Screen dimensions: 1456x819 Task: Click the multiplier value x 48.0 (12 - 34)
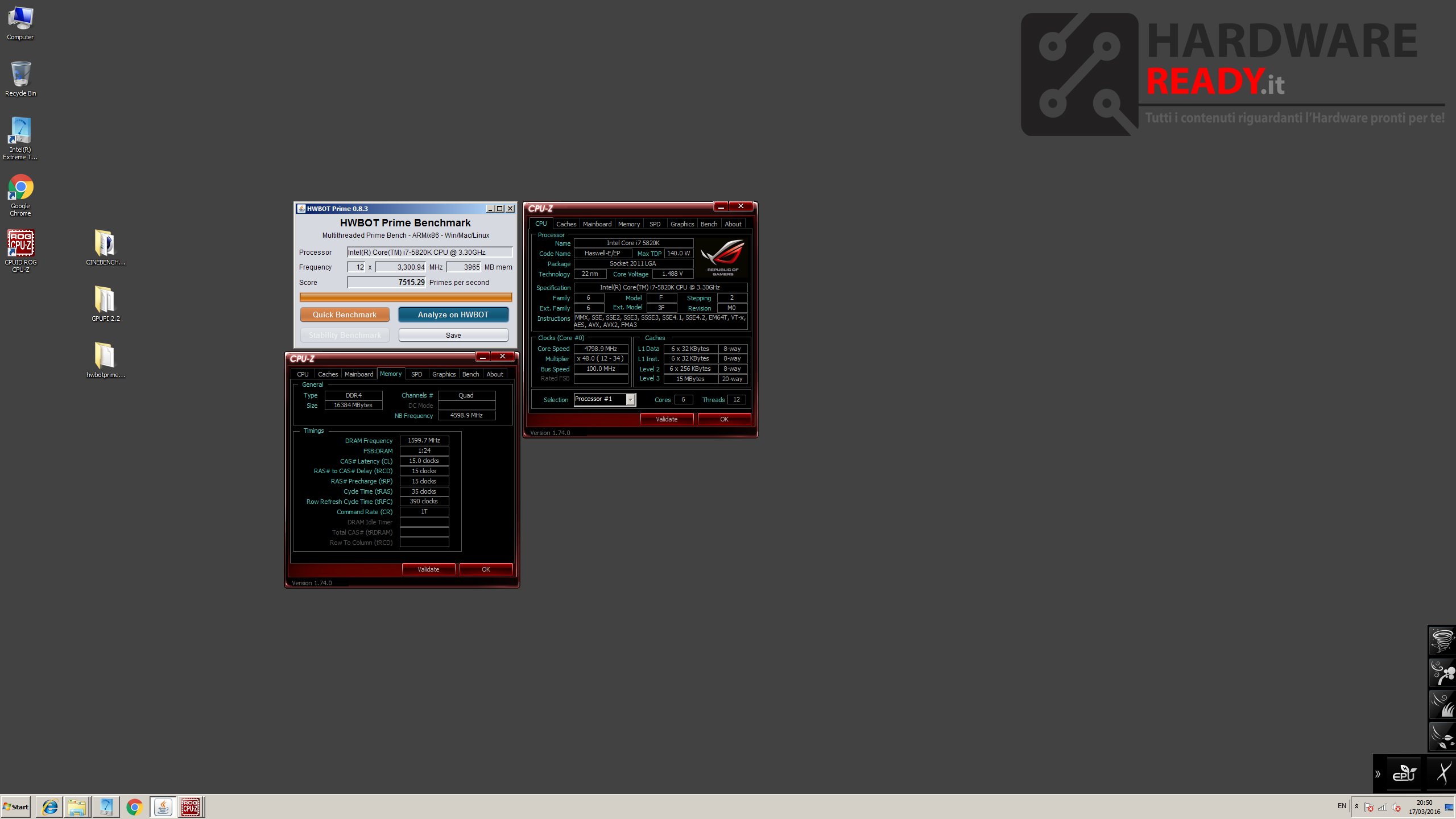click(x=601, y=358)
